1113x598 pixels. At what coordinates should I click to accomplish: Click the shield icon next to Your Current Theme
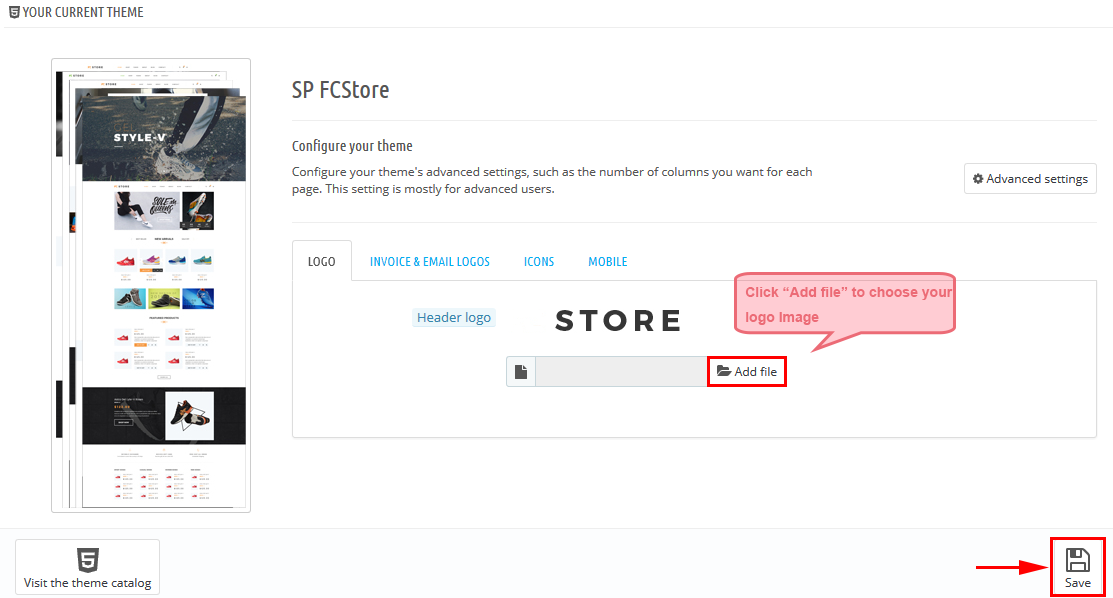[x=13, y=12]
